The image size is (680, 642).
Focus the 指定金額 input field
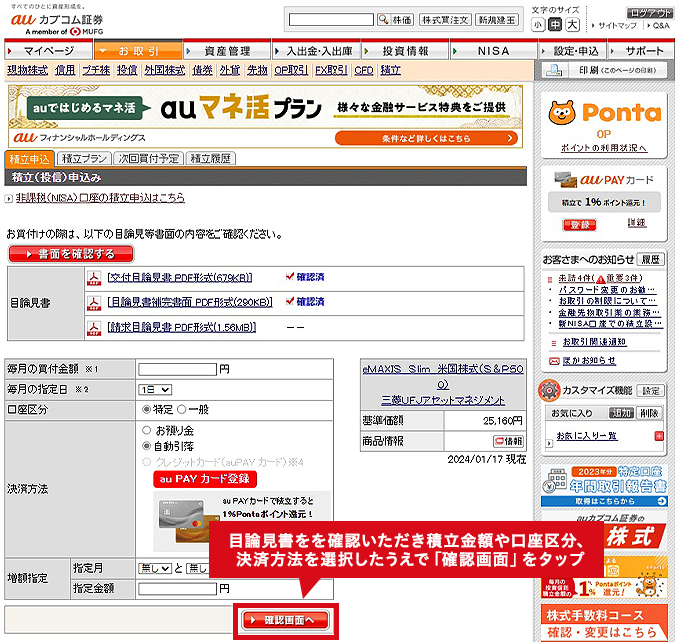[177, 589]
